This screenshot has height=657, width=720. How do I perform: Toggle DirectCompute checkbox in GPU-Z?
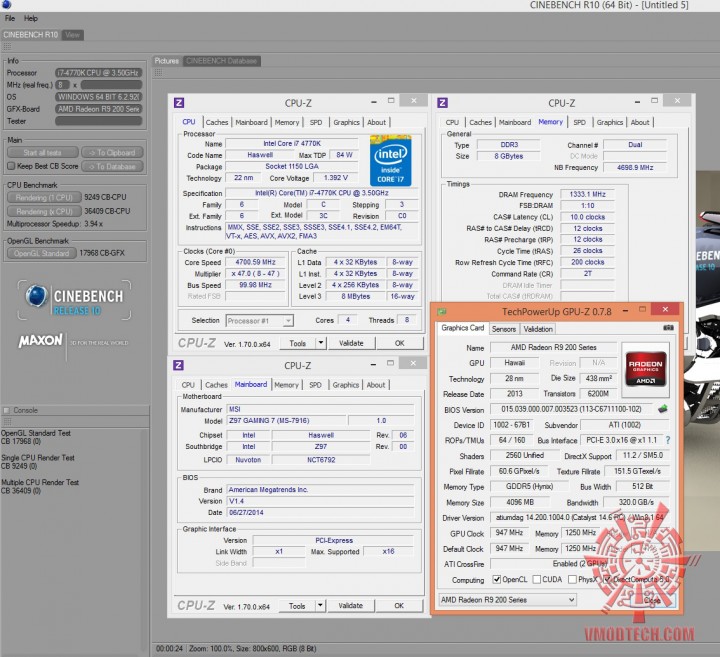607,579
